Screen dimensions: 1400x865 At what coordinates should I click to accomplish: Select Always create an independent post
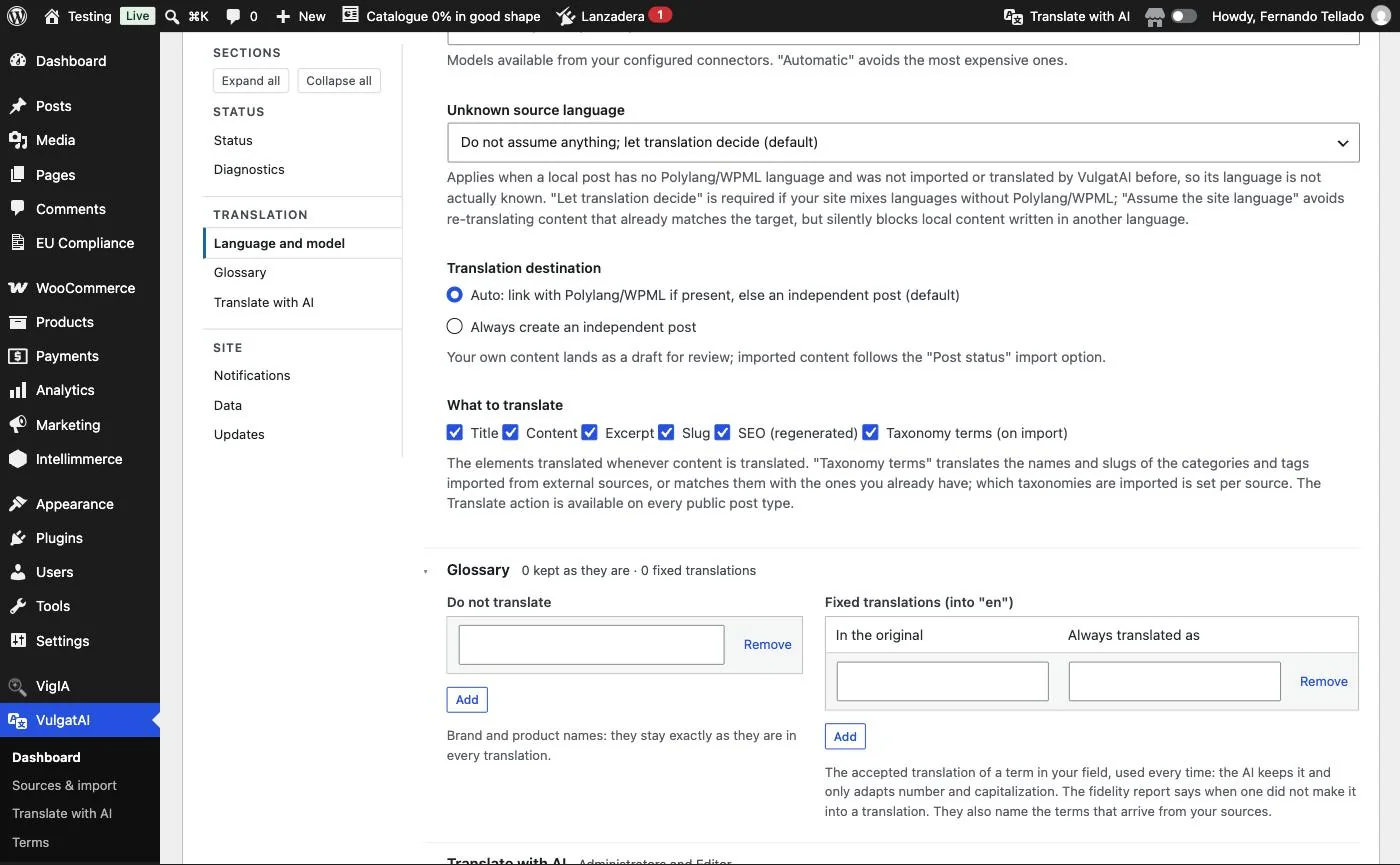coord(455,327)
